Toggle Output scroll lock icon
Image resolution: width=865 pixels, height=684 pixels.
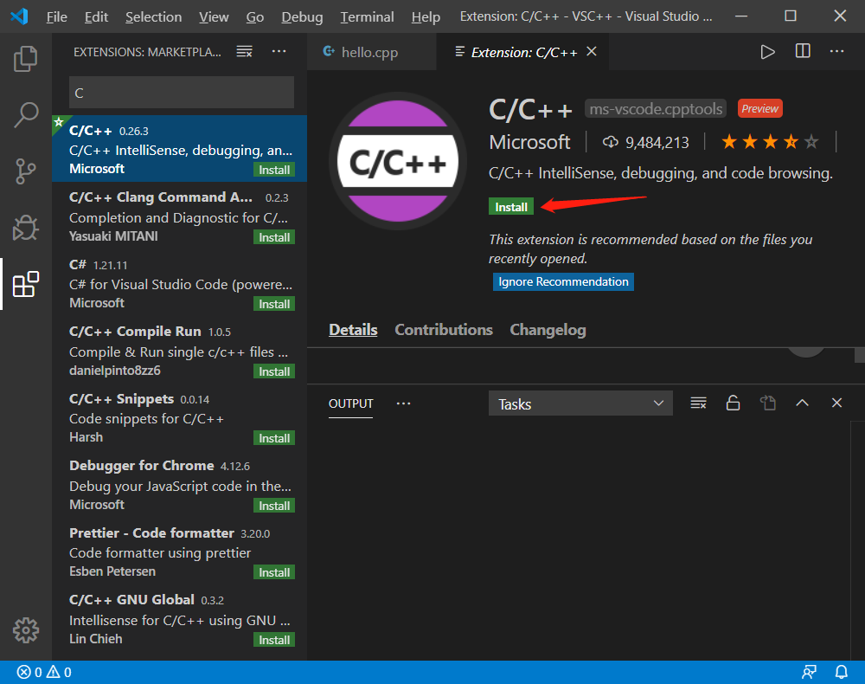click(733, 403)
